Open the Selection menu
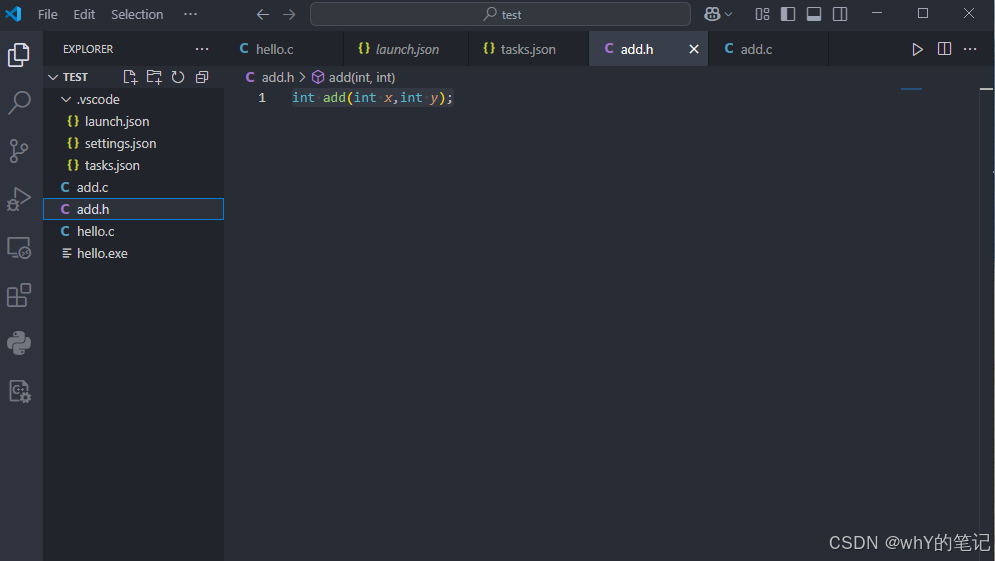This screenshot has height=561, width=995. click(137, 14)
